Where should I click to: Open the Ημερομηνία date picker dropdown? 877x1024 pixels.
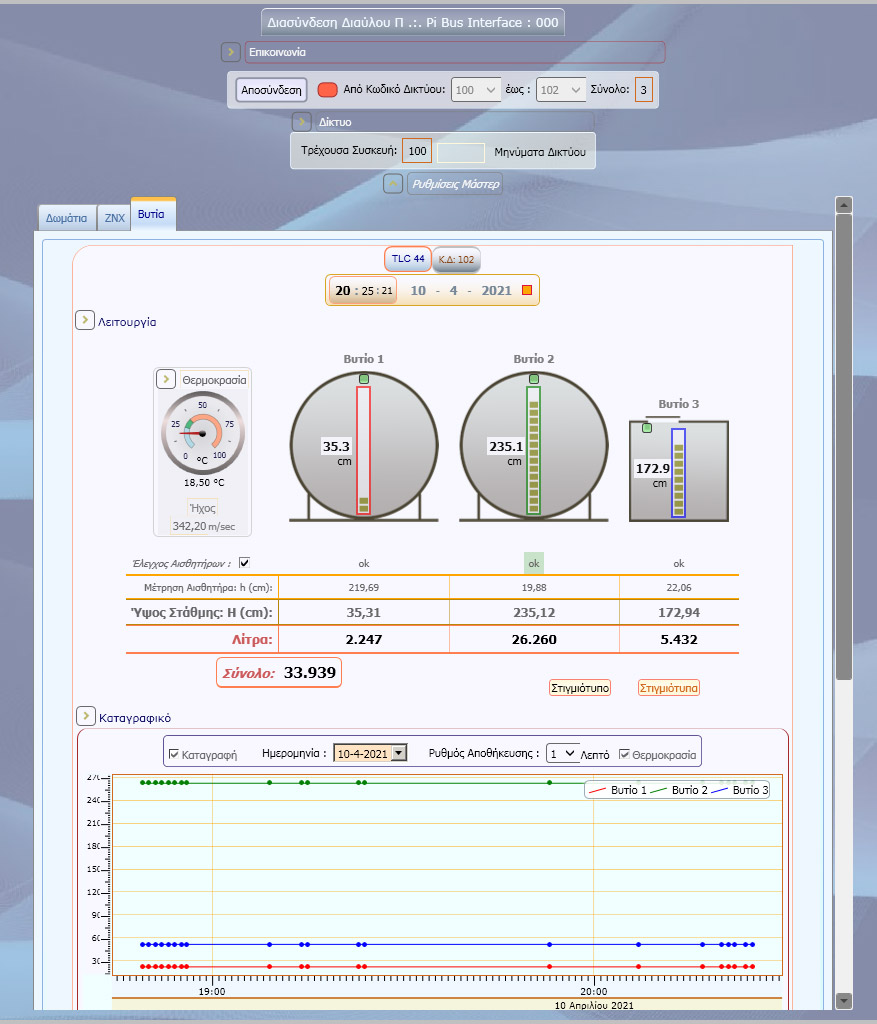[x=399, y=753]
